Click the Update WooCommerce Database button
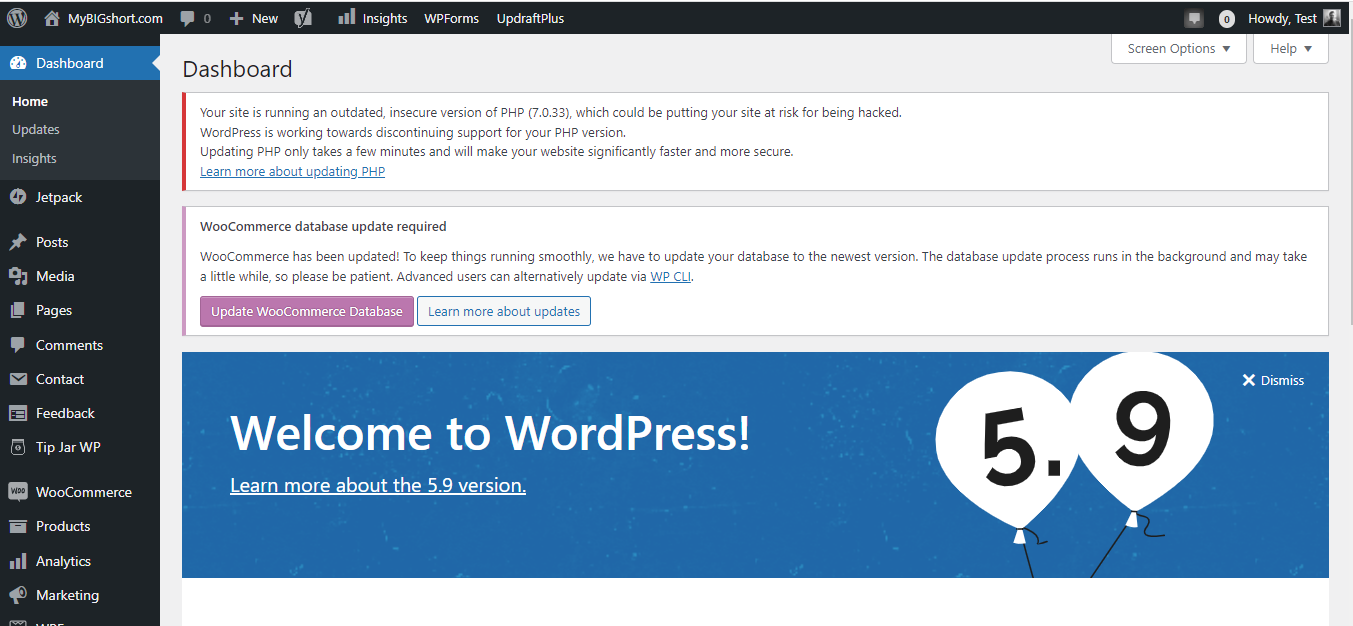 click(x=306, y=311)
